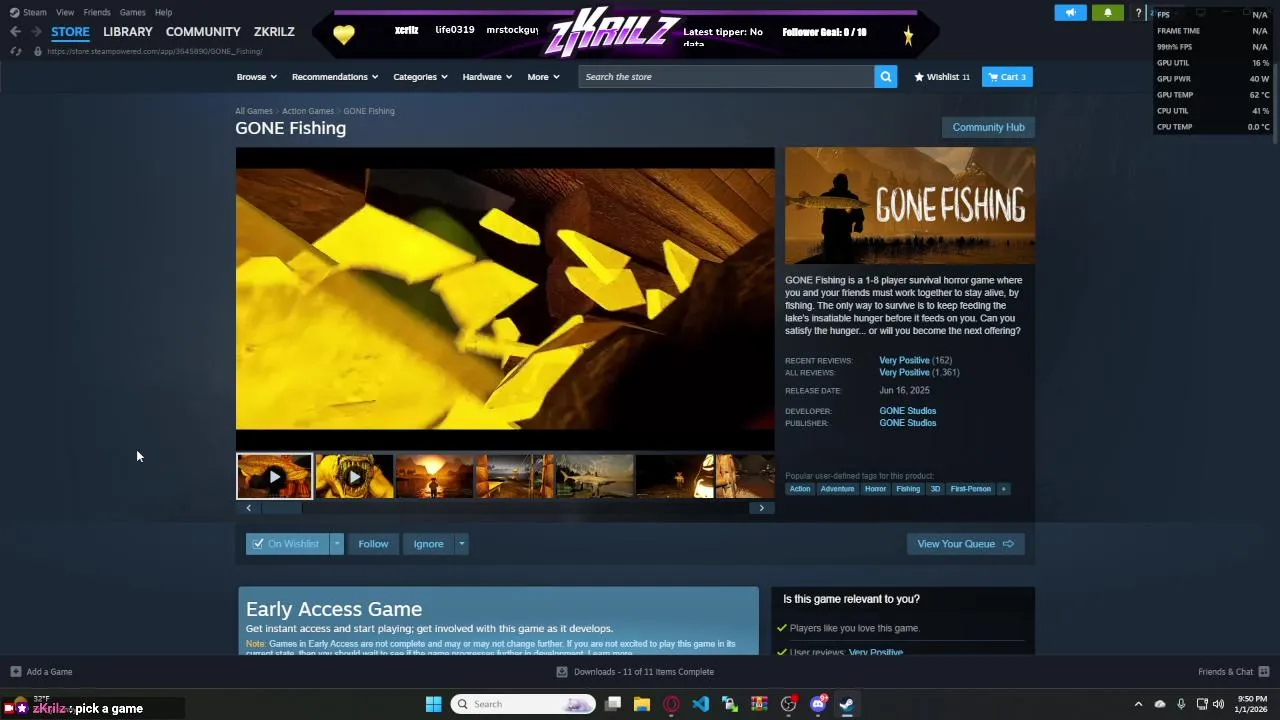Open Opera GX from the taskbar
The image size is (1280, 720).
pos(671,704)
